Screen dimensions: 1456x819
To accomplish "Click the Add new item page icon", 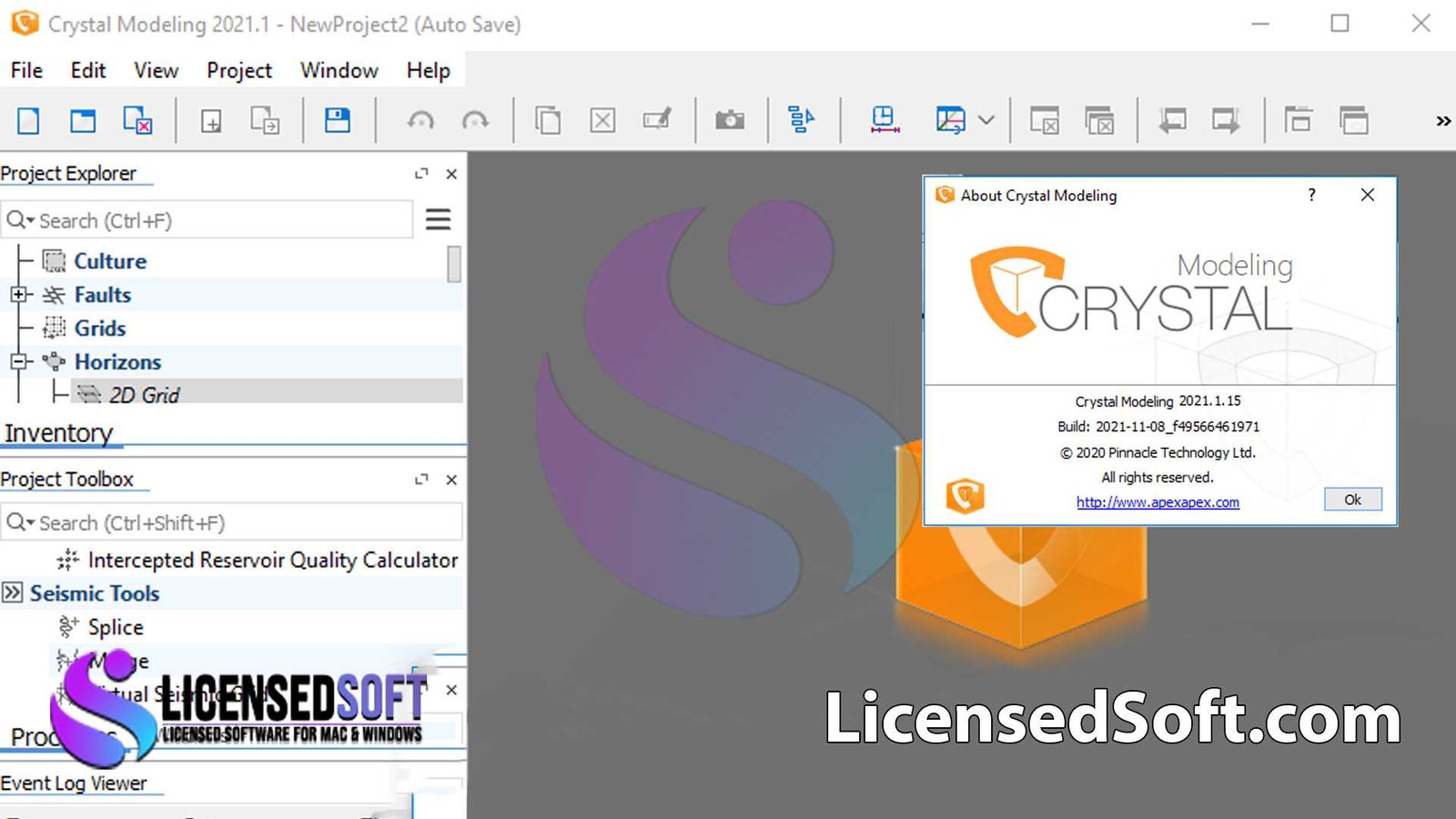I will coord(210,120).
